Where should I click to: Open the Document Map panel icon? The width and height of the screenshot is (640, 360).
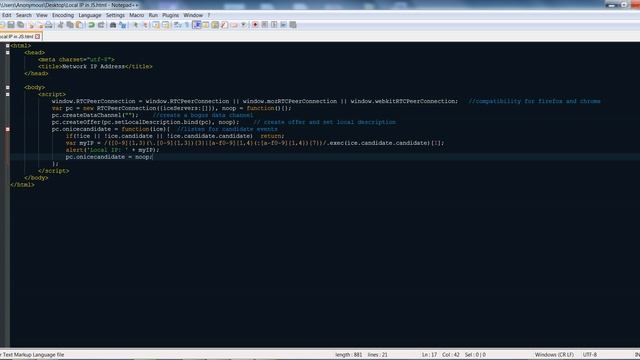(215, 25)
